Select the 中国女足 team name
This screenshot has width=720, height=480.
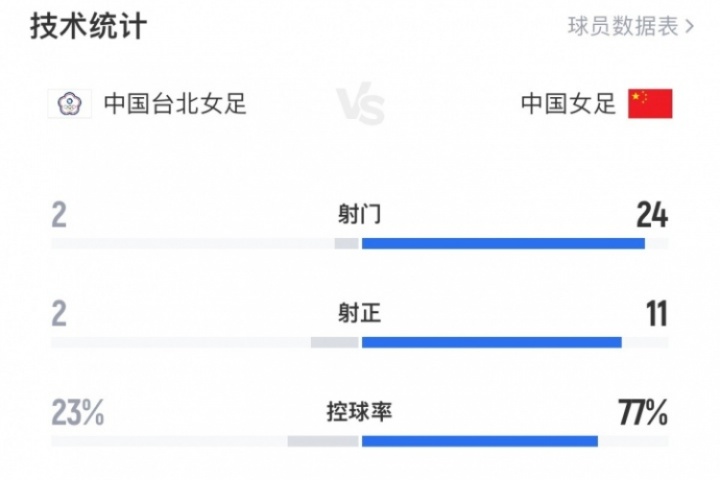click(x=568, y=104)
